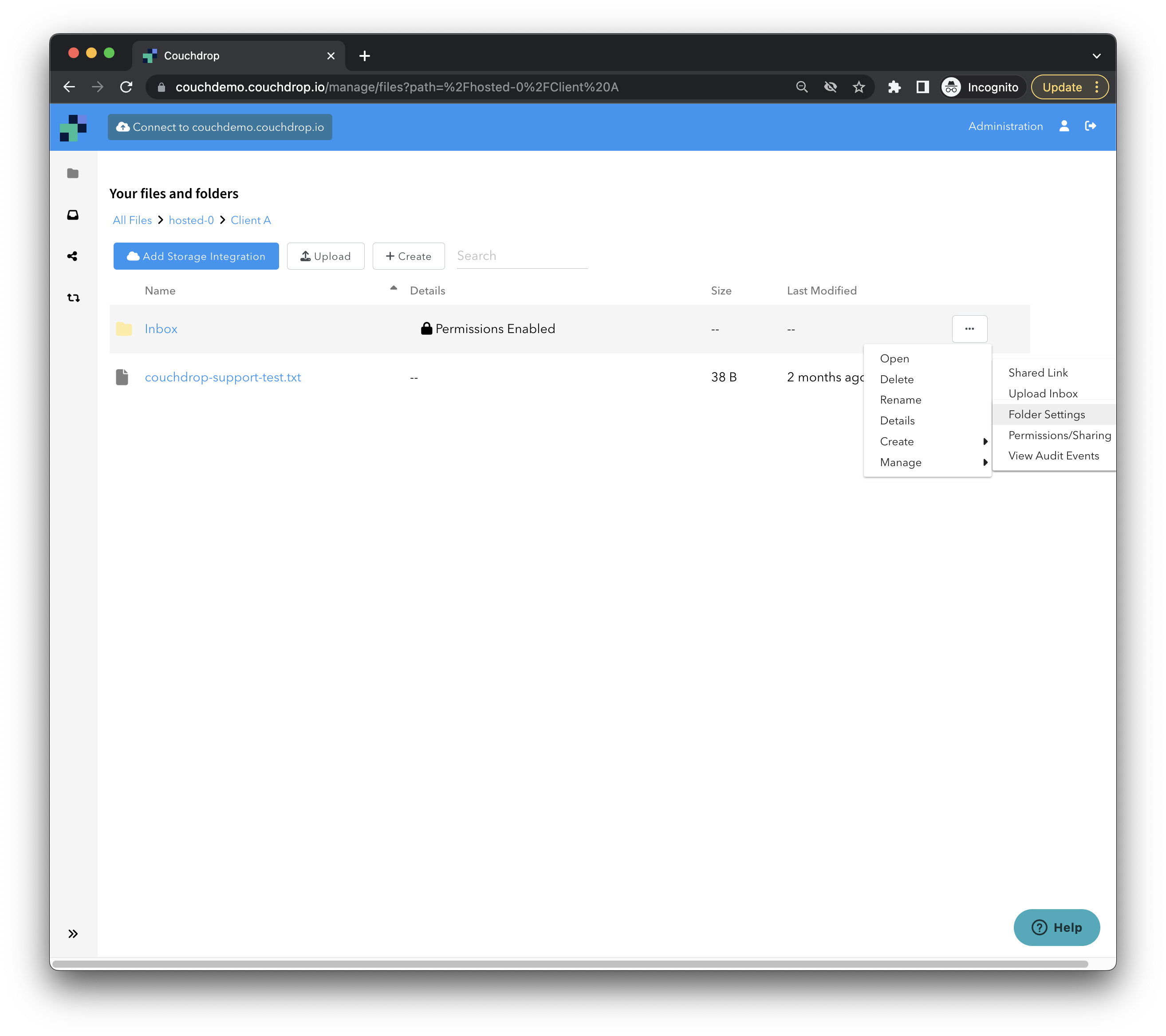Click the tracking protection eye icon
Image resolution: width=1166 pixels, height=1036 pixels.
(x=830, y=86)
